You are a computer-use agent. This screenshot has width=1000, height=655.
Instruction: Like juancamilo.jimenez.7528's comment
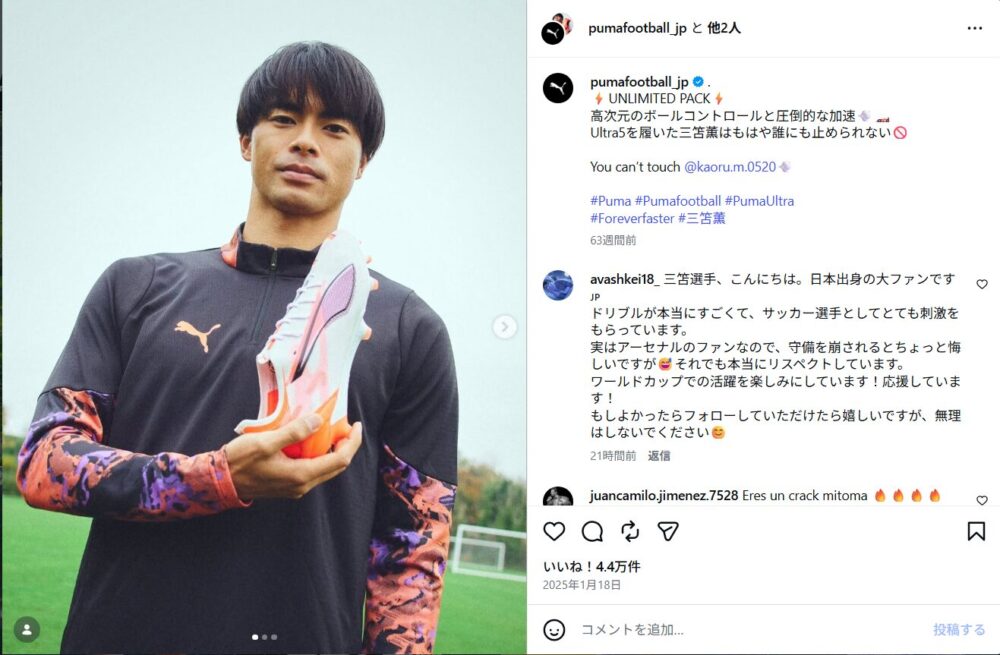click(982, 500)
